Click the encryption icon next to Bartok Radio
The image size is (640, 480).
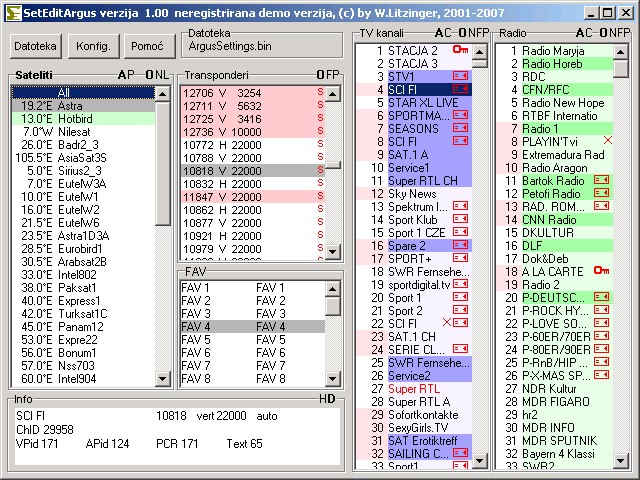(x=601, y=180)
